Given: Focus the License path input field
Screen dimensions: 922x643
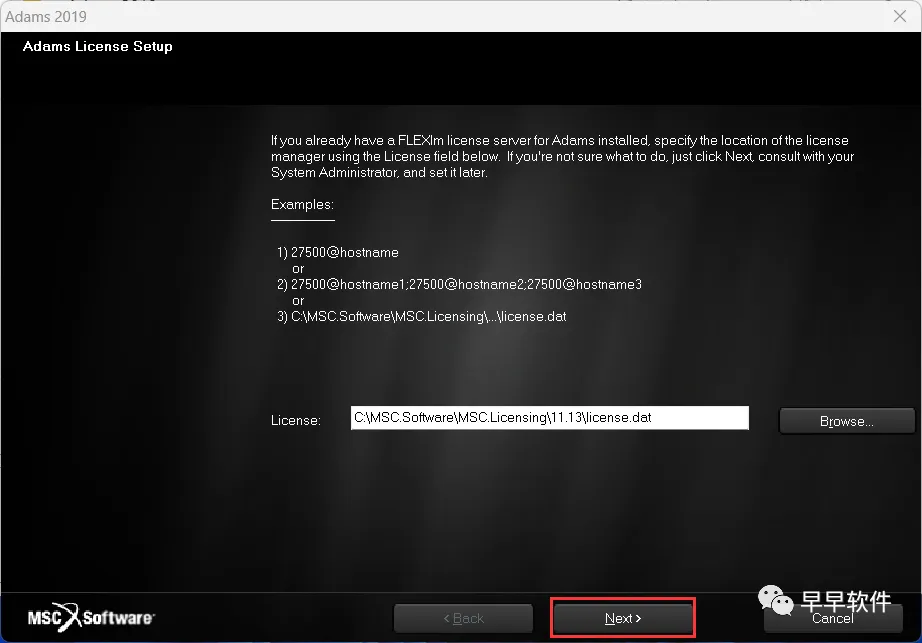Looking at the screenshot, I should [550, 418].
